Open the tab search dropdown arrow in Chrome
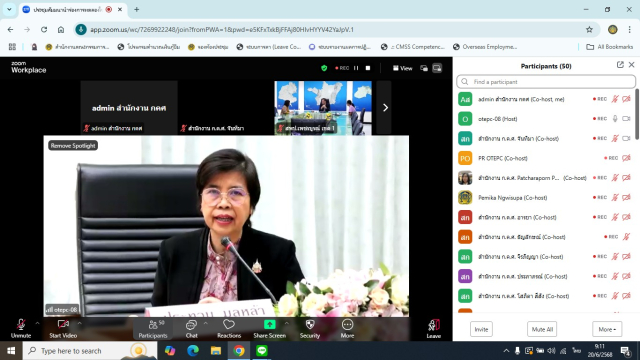The height and width of the screenshot is (360, 640). pos(9,9)
